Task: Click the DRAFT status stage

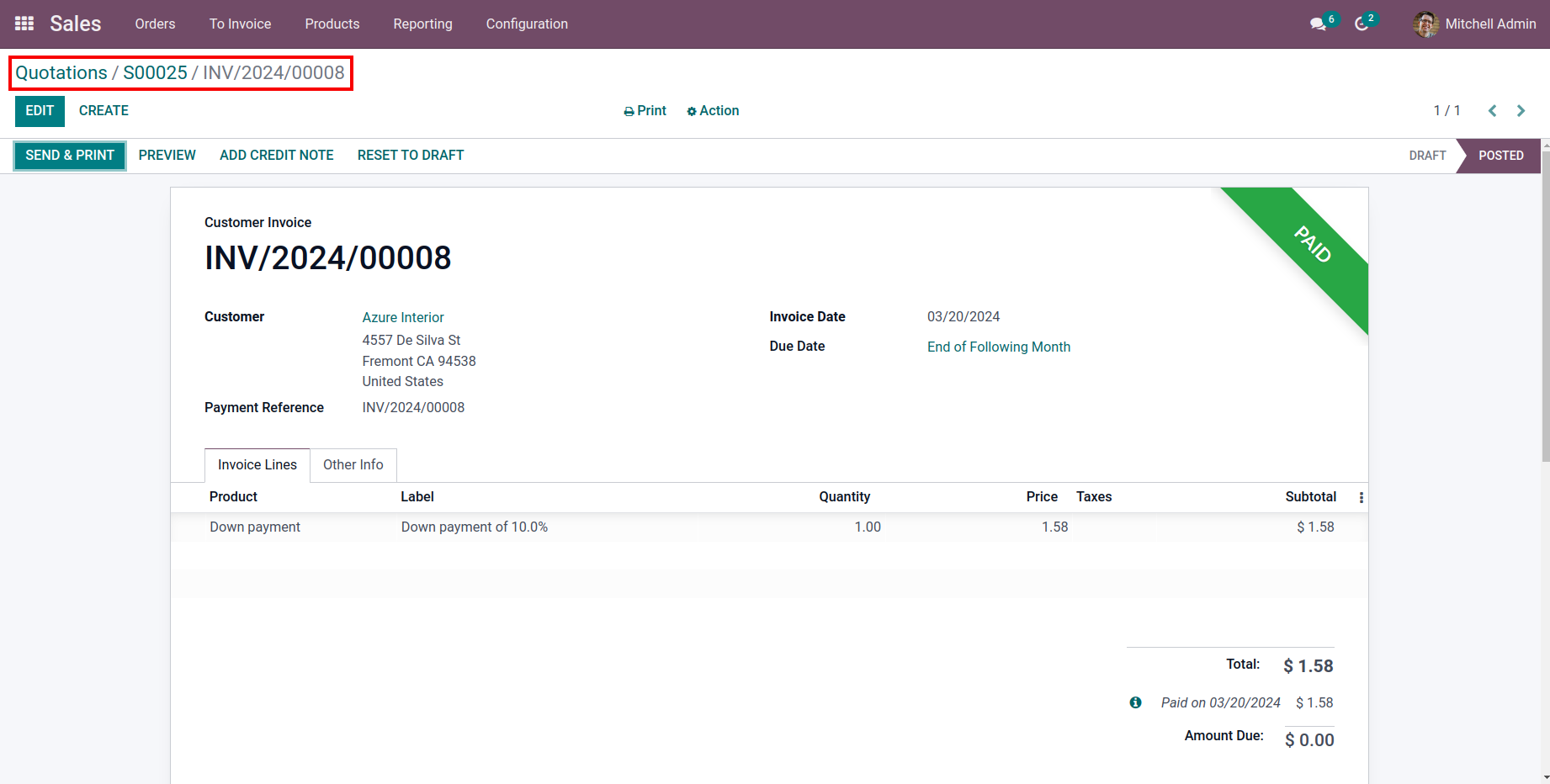Action: point(1427,156)
